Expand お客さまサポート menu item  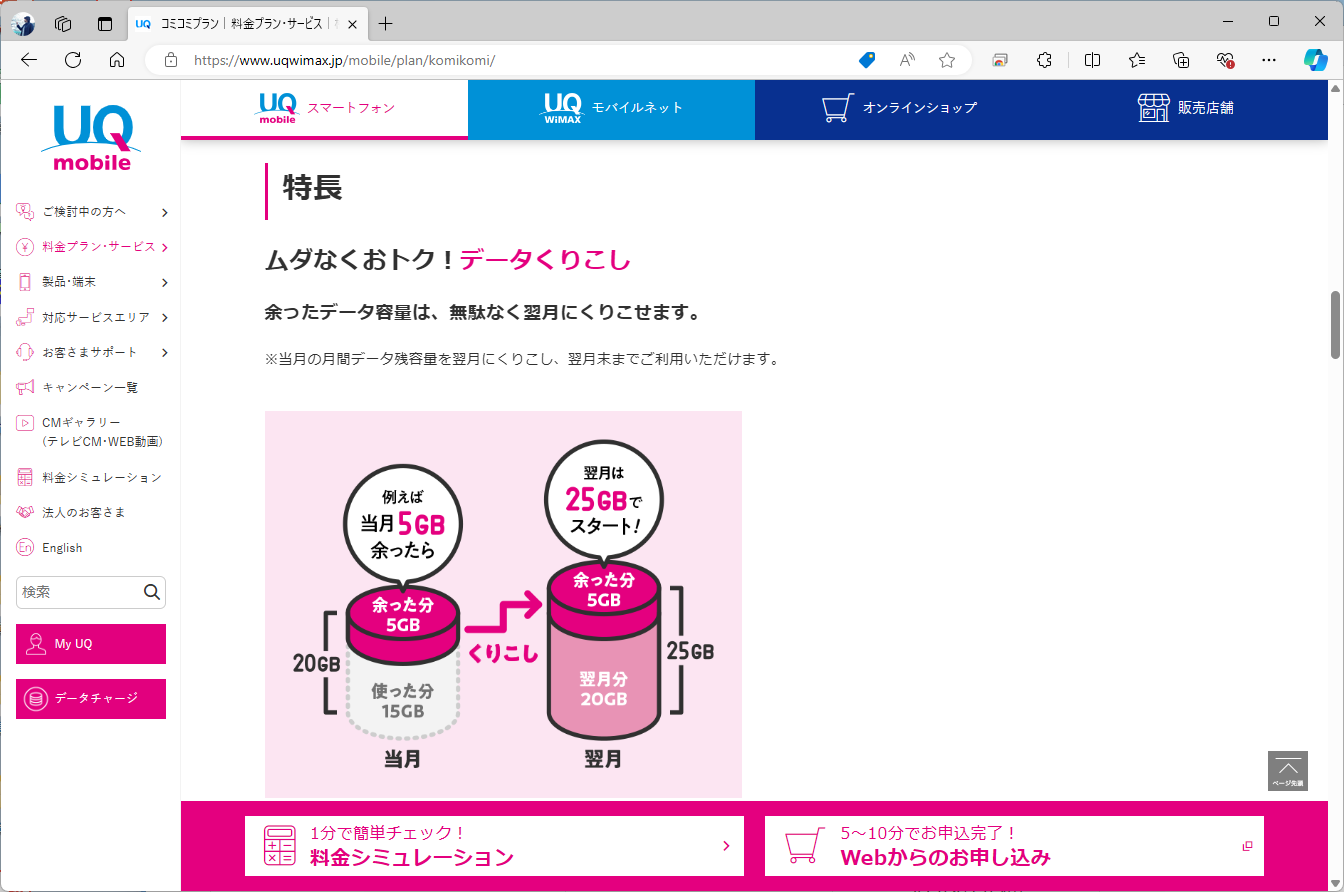[90, 351]
